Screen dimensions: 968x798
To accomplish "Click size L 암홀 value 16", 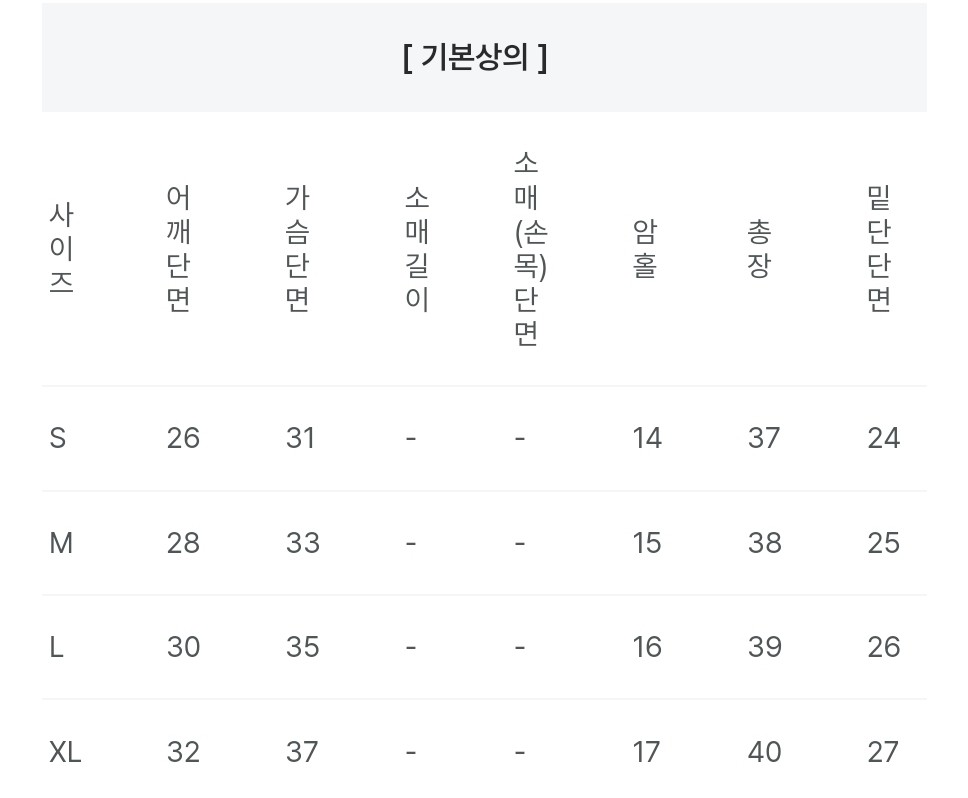I will 647,647.
